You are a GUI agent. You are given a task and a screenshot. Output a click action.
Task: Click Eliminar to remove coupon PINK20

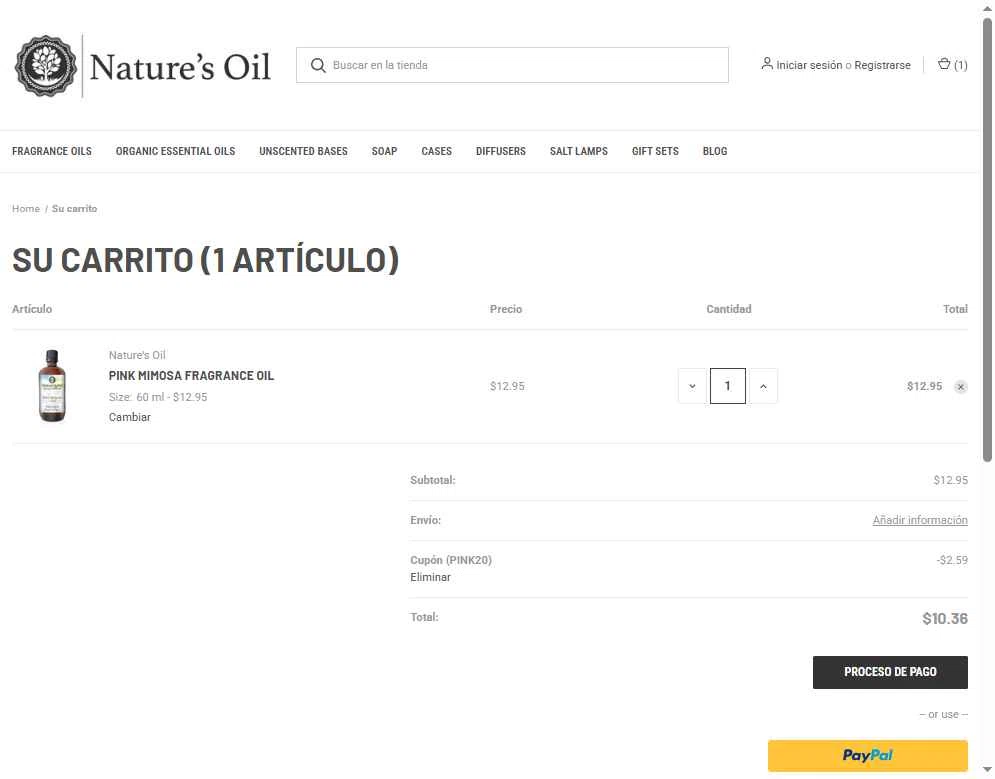point(430,577)
